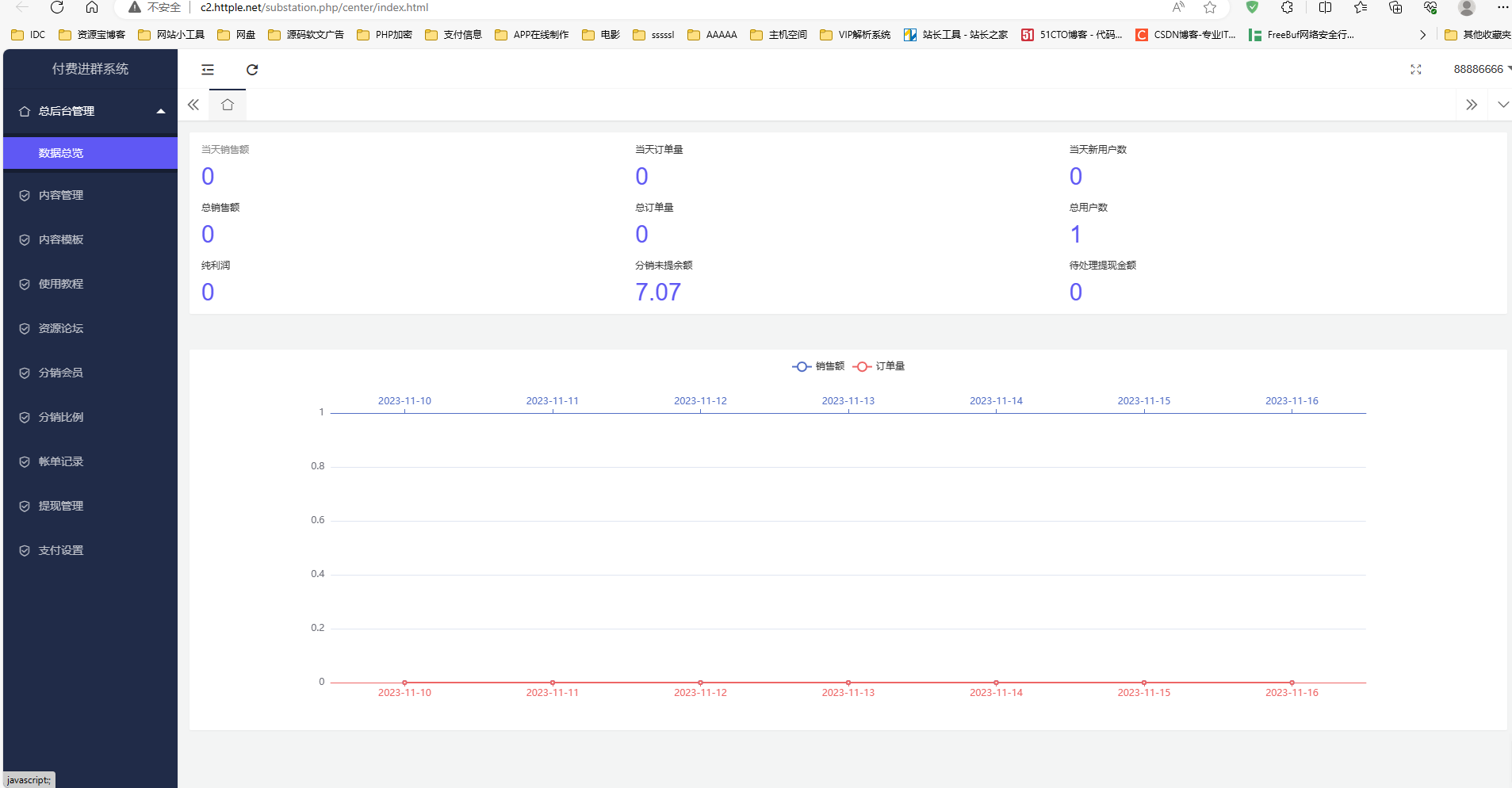This screenshot has width=1512, height=788.
Task: Open 使用教程 in the sidebar
Action: [90, 284]
